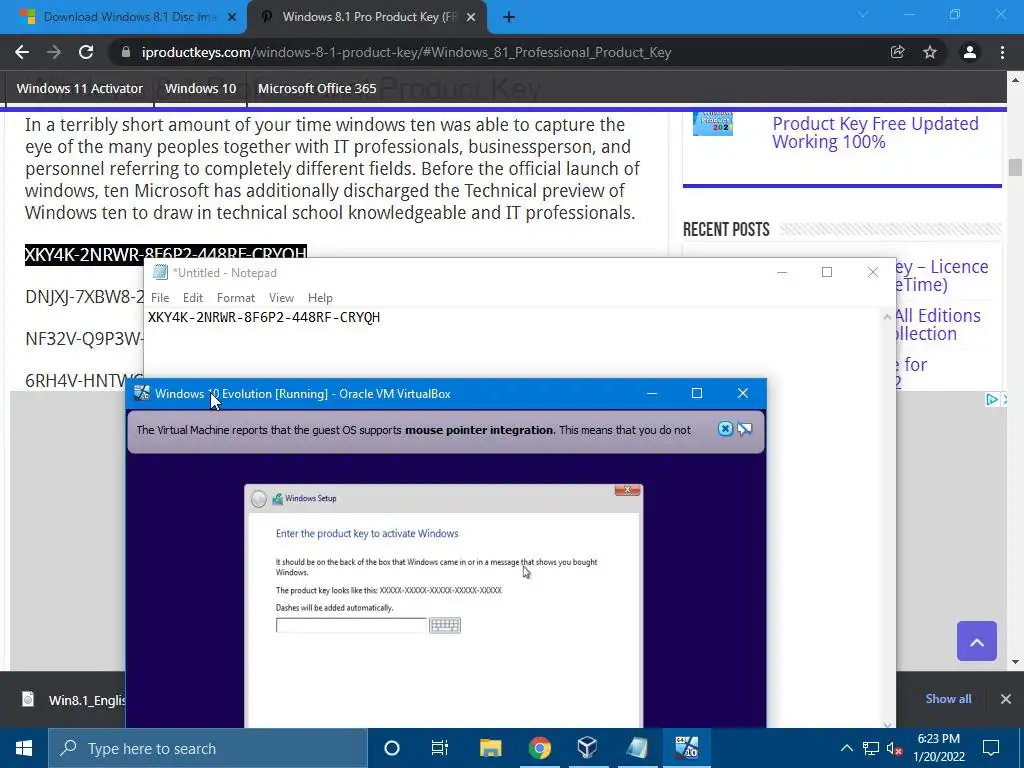The width and height of the screenshot is (1024, 768).
Task: Open Notepad Format menu
Action: pos(236,298)
